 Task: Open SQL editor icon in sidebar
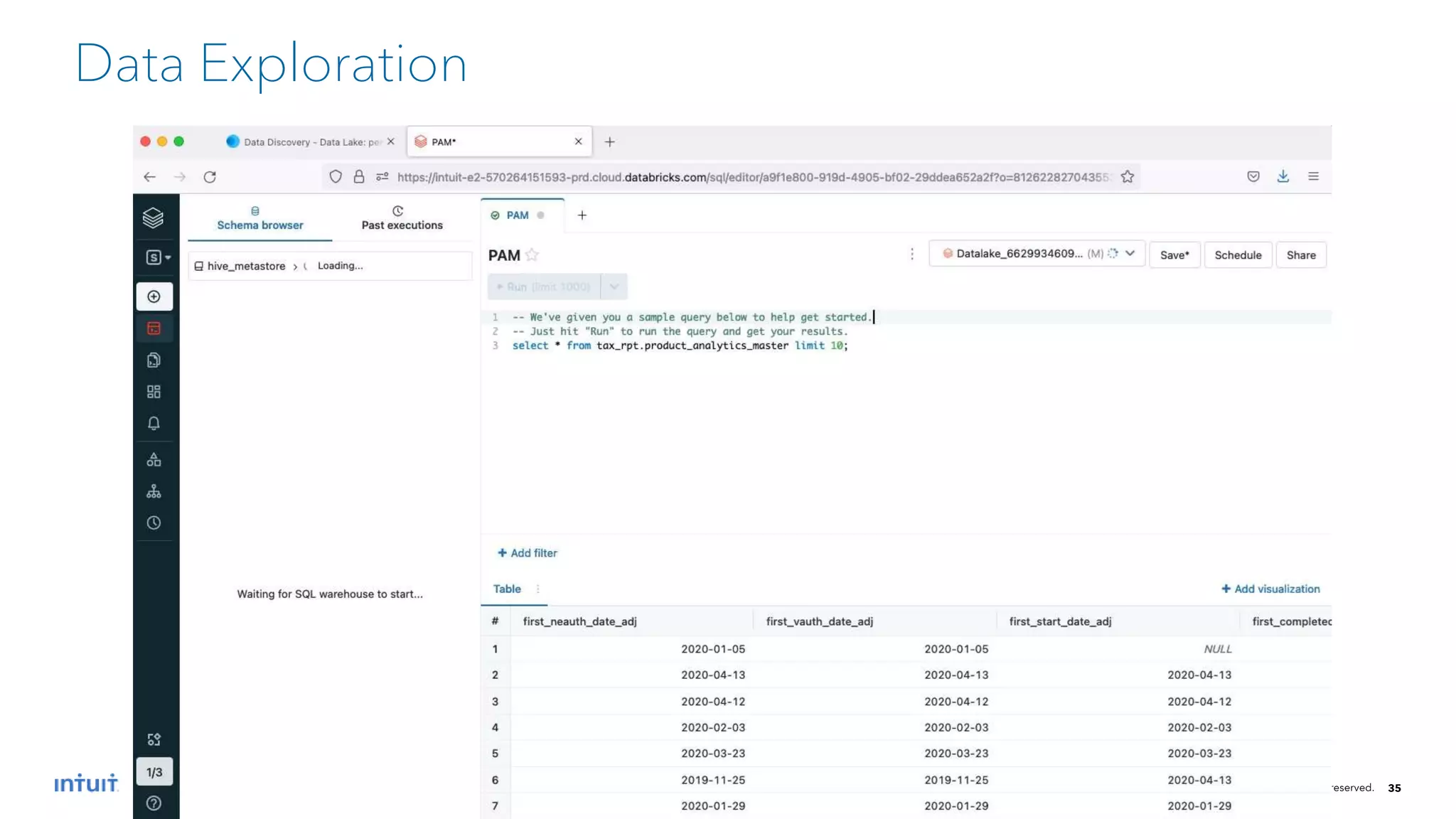154,328
